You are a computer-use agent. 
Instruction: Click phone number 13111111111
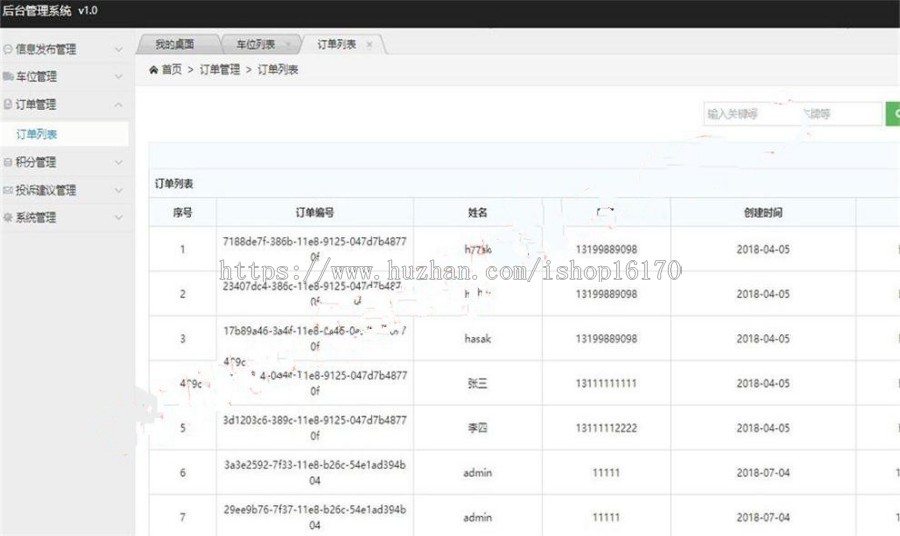pyautogui.click(x=606, y=383)
